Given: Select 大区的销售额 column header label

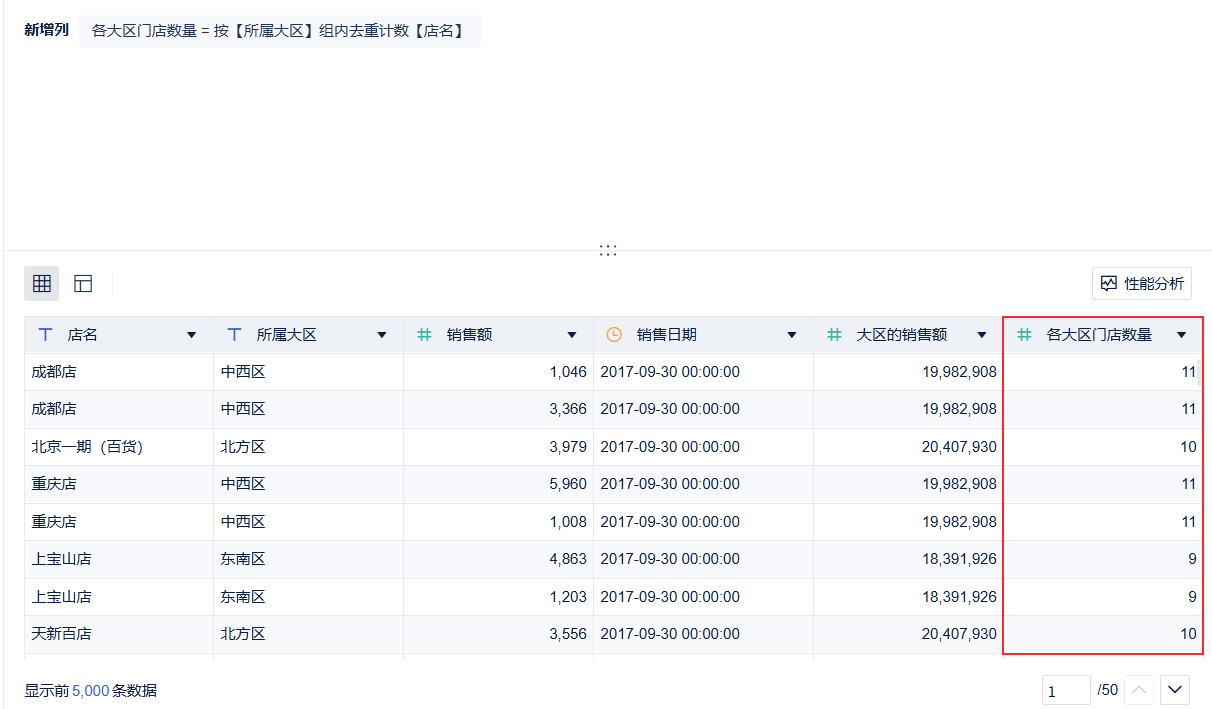Looking at the screenshot, I should [x=902, y=335].
